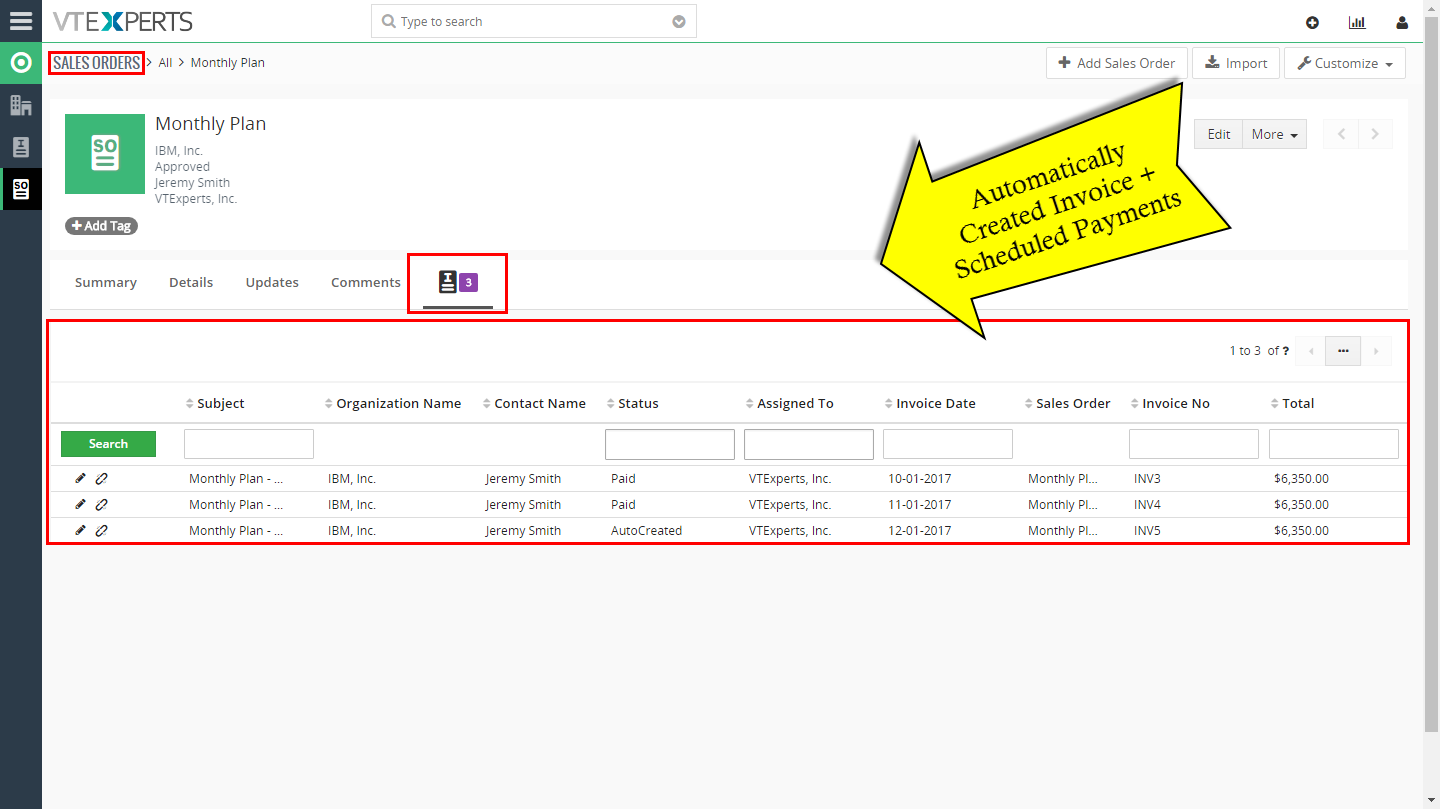The image size is (1440, 809).
Task: Edit the INV3 invoice with pencil icon
Action: 81,478
